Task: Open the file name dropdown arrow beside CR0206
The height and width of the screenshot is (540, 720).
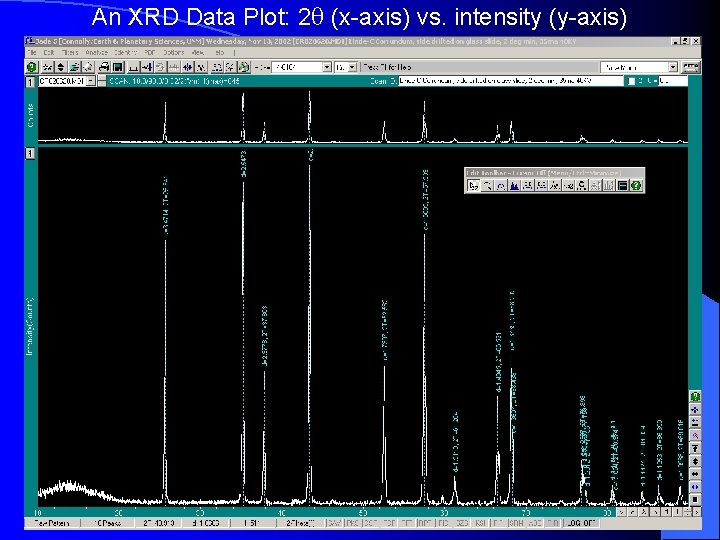Action: (90, 81)
